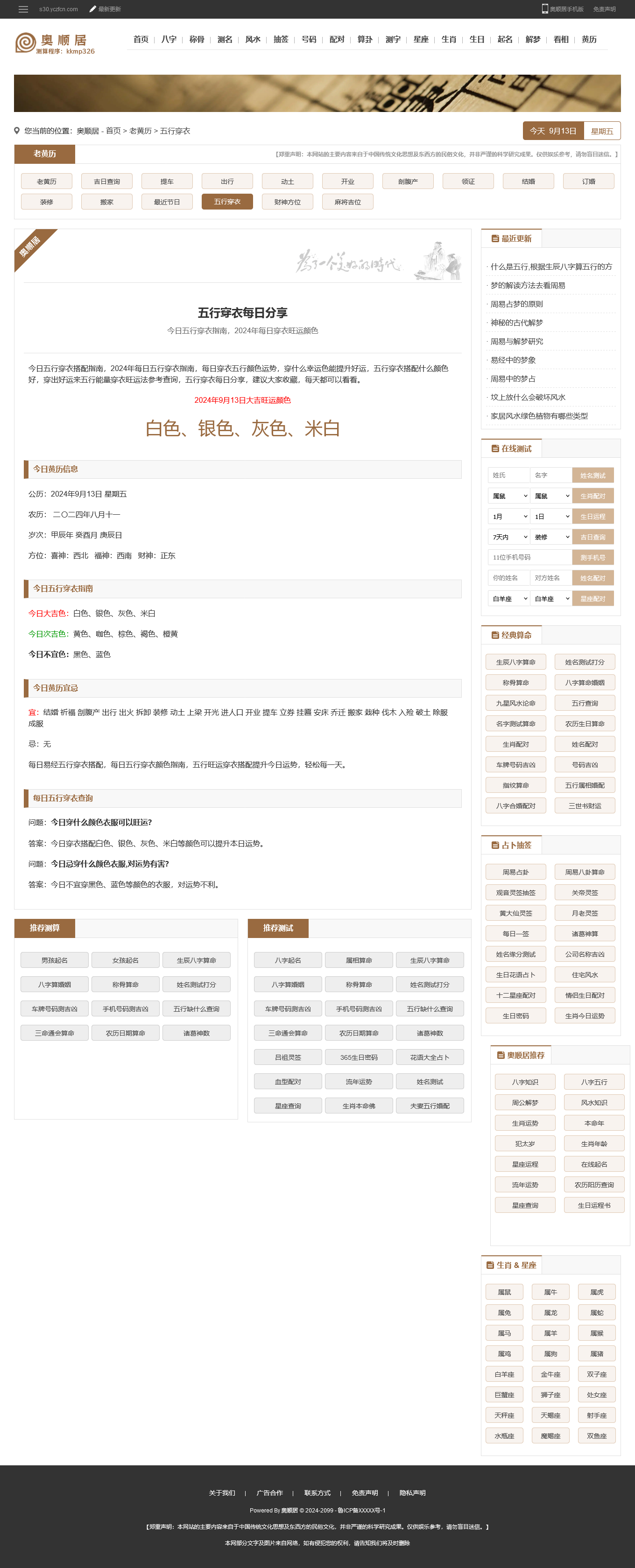Open the 周易与解梦研究 article link

pyautogui.click(x=516, y=342)
